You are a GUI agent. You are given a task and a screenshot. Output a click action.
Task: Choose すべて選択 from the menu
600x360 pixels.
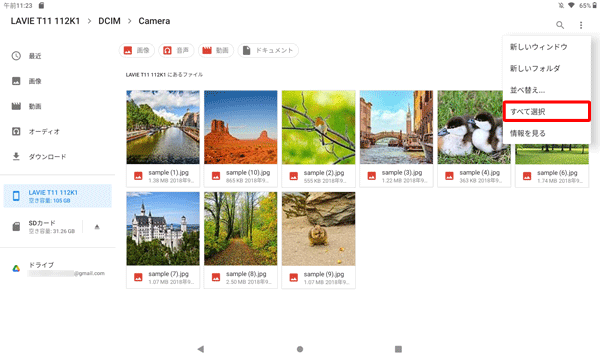click(x=547, y=112)
